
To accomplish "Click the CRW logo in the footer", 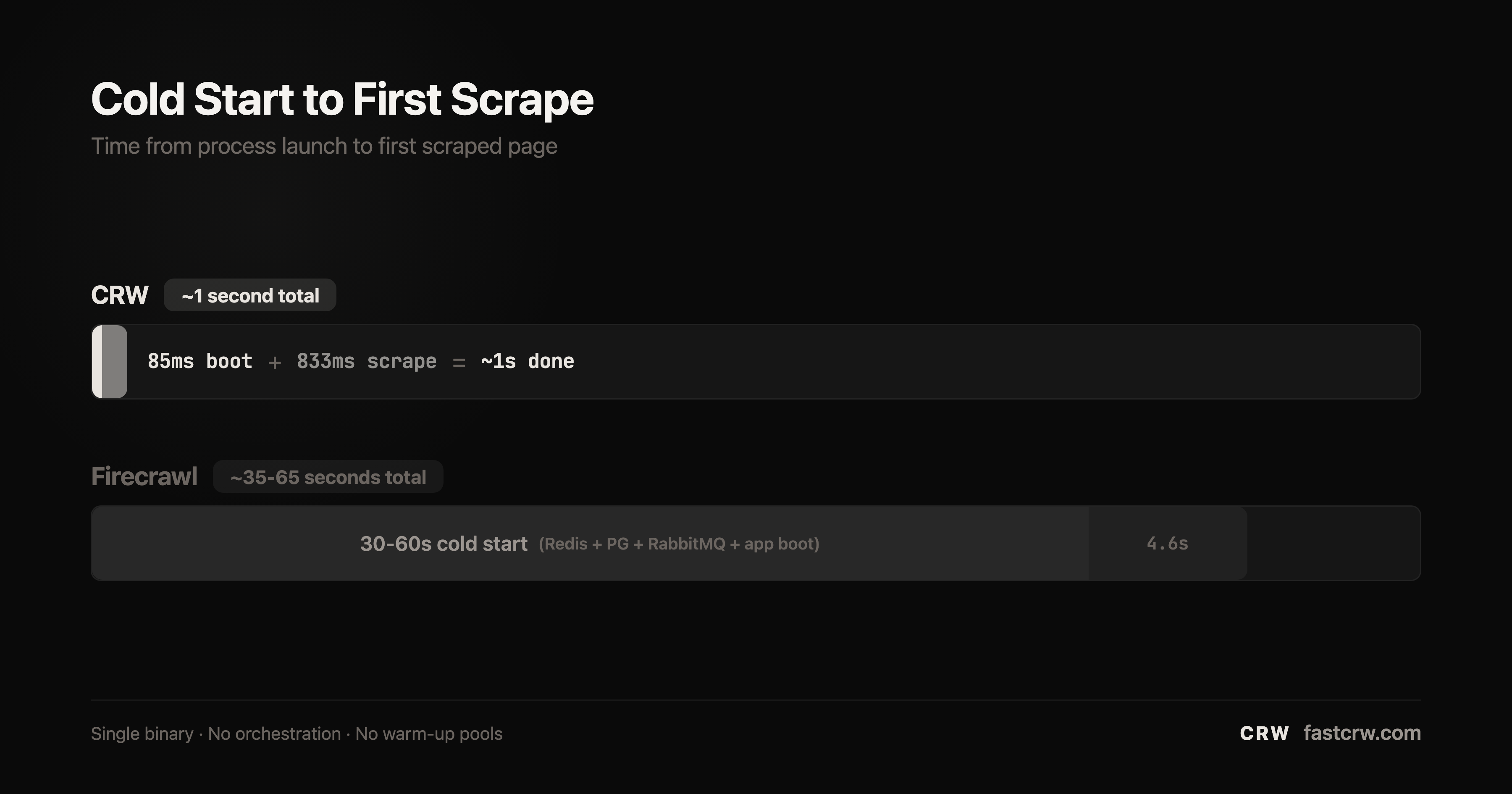I will [x=1264, y=733].
